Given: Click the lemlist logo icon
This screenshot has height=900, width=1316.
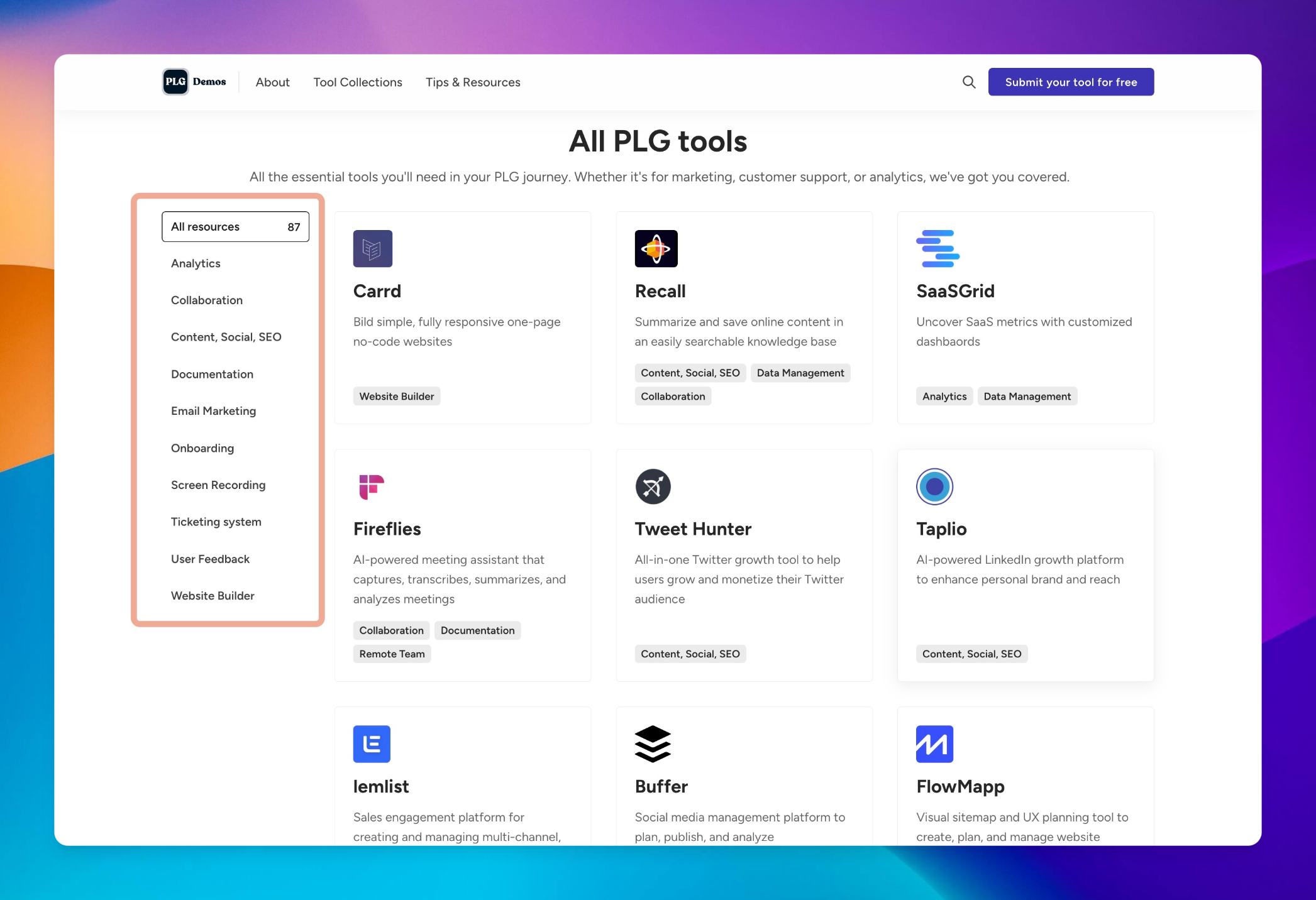Looking at the screenshot, I should pyautogui.click(x=372, y=744).
